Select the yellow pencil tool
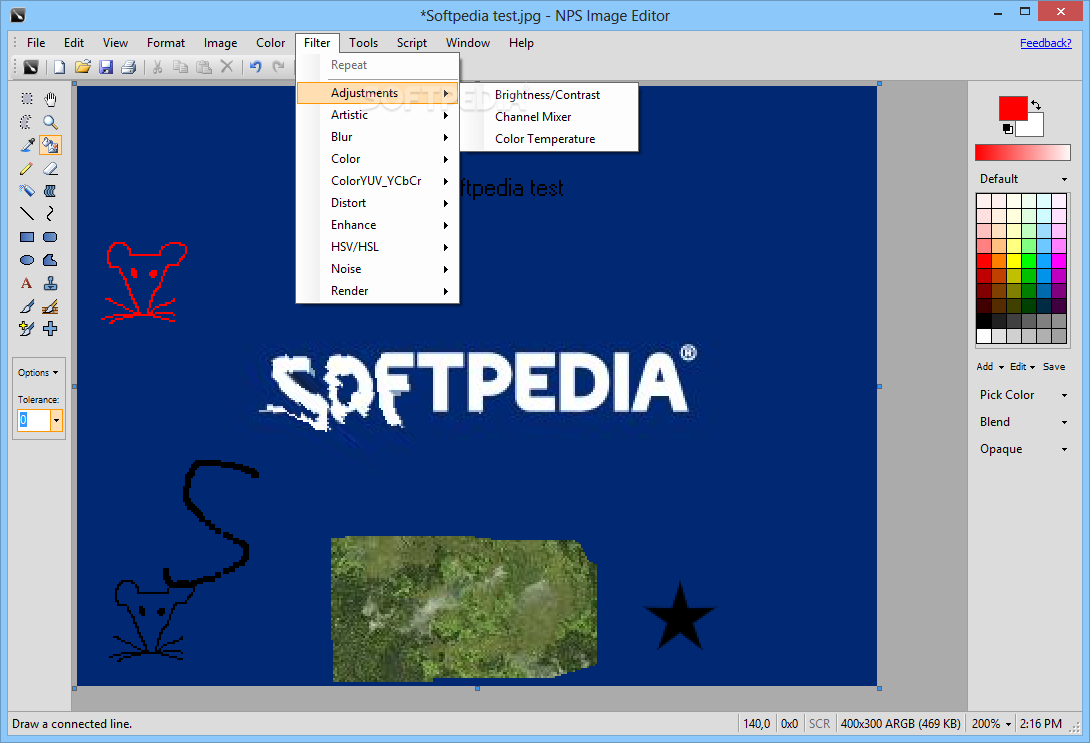1090x743 pixels. click(26, 168)
